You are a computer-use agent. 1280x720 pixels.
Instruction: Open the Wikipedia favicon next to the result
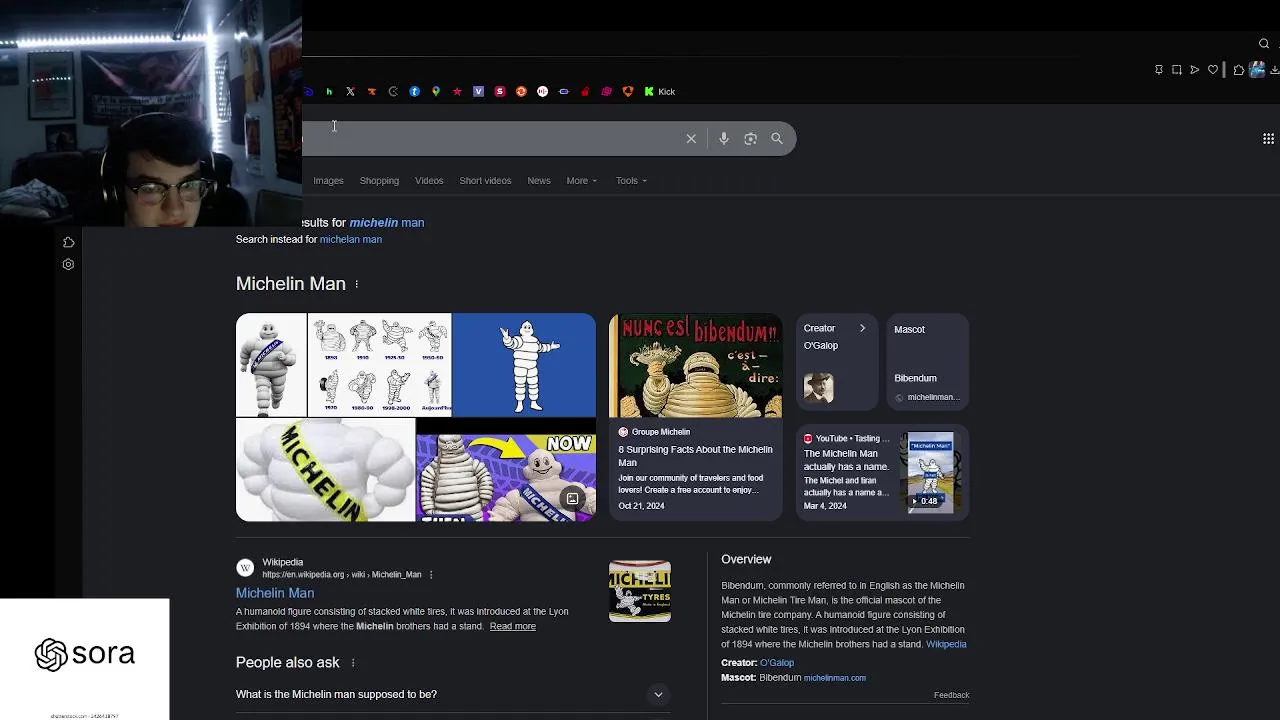coord(245,568)
